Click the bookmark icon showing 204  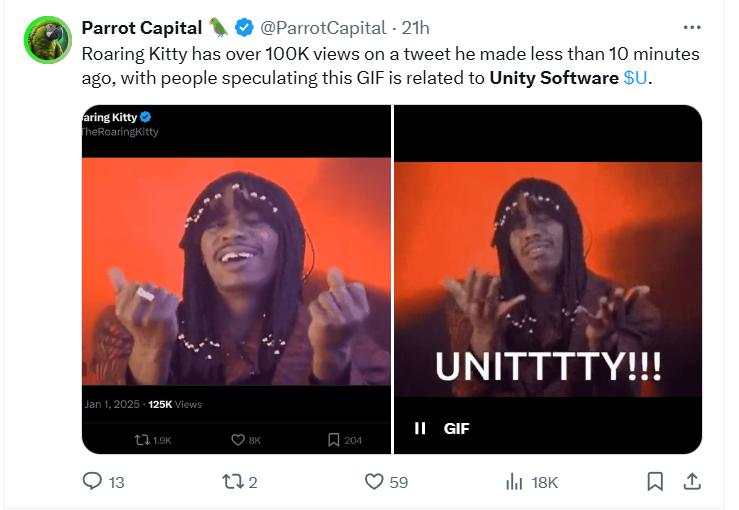(334, 440)
